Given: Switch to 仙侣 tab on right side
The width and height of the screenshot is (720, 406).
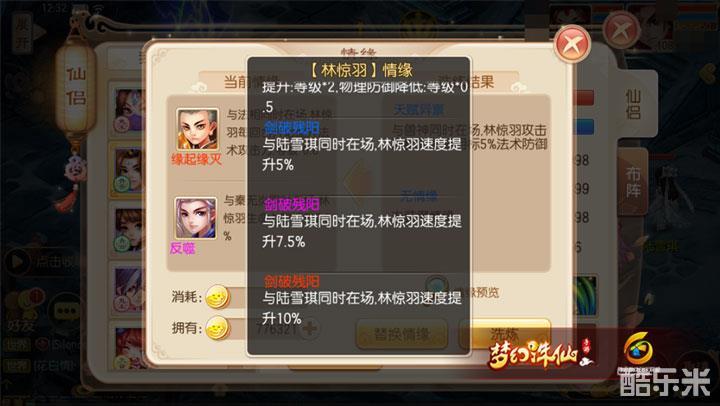Looking at the screenshot, I should coord(633,105).
